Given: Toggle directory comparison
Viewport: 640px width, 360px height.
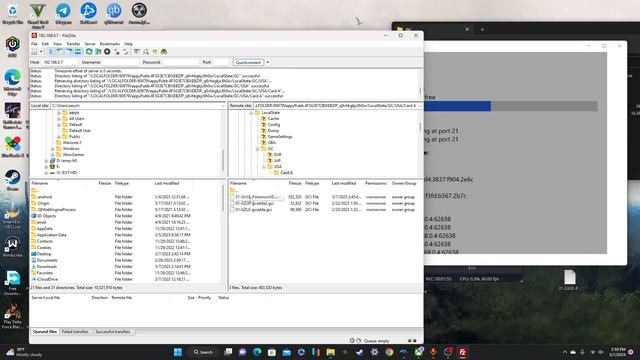Looking at the screenshot, I should coord(146,52).
